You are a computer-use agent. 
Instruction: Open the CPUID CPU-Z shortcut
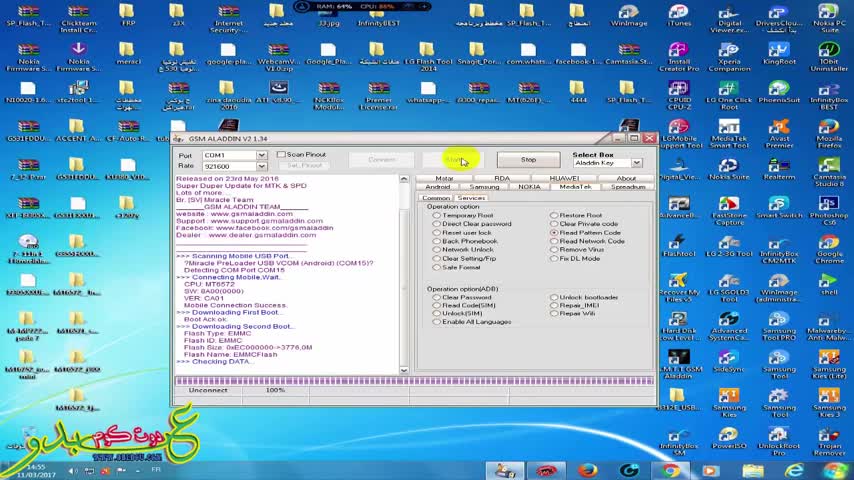tap(679, 95)
